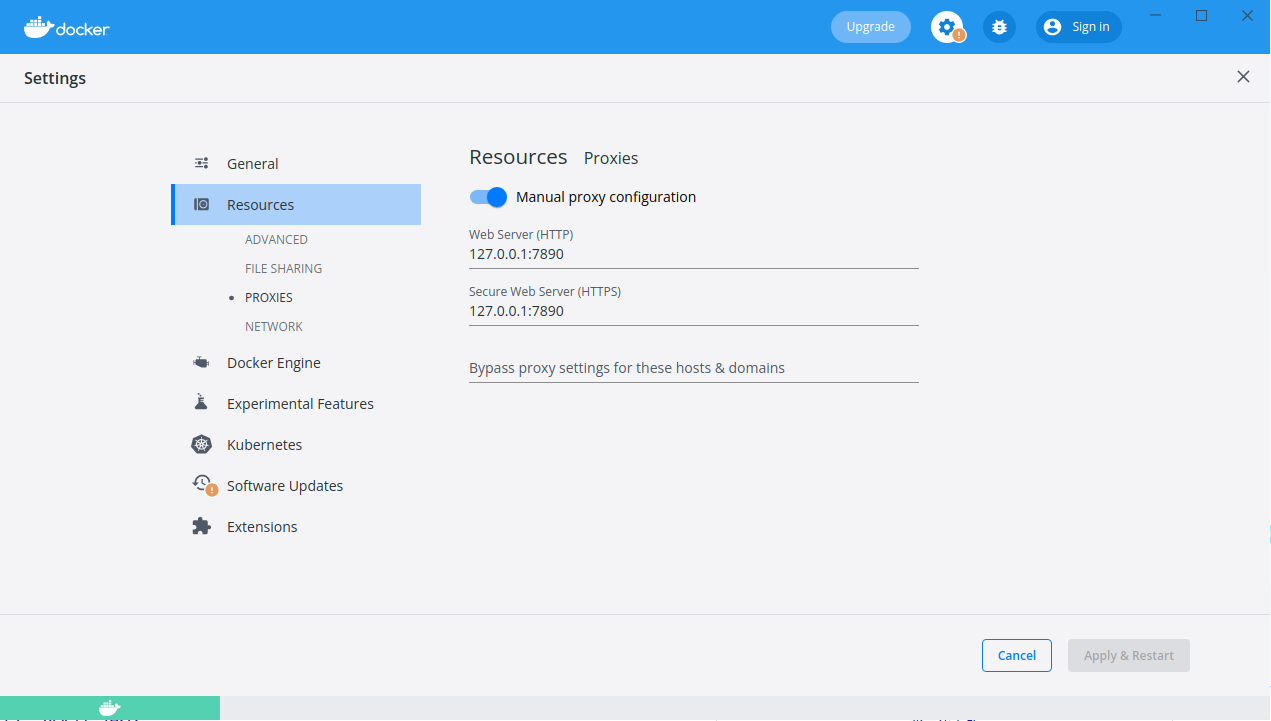This screenshot has height=721, width=1271.
Task: Click the Apply & Restart button
Action: click(x=1129, y=655)
